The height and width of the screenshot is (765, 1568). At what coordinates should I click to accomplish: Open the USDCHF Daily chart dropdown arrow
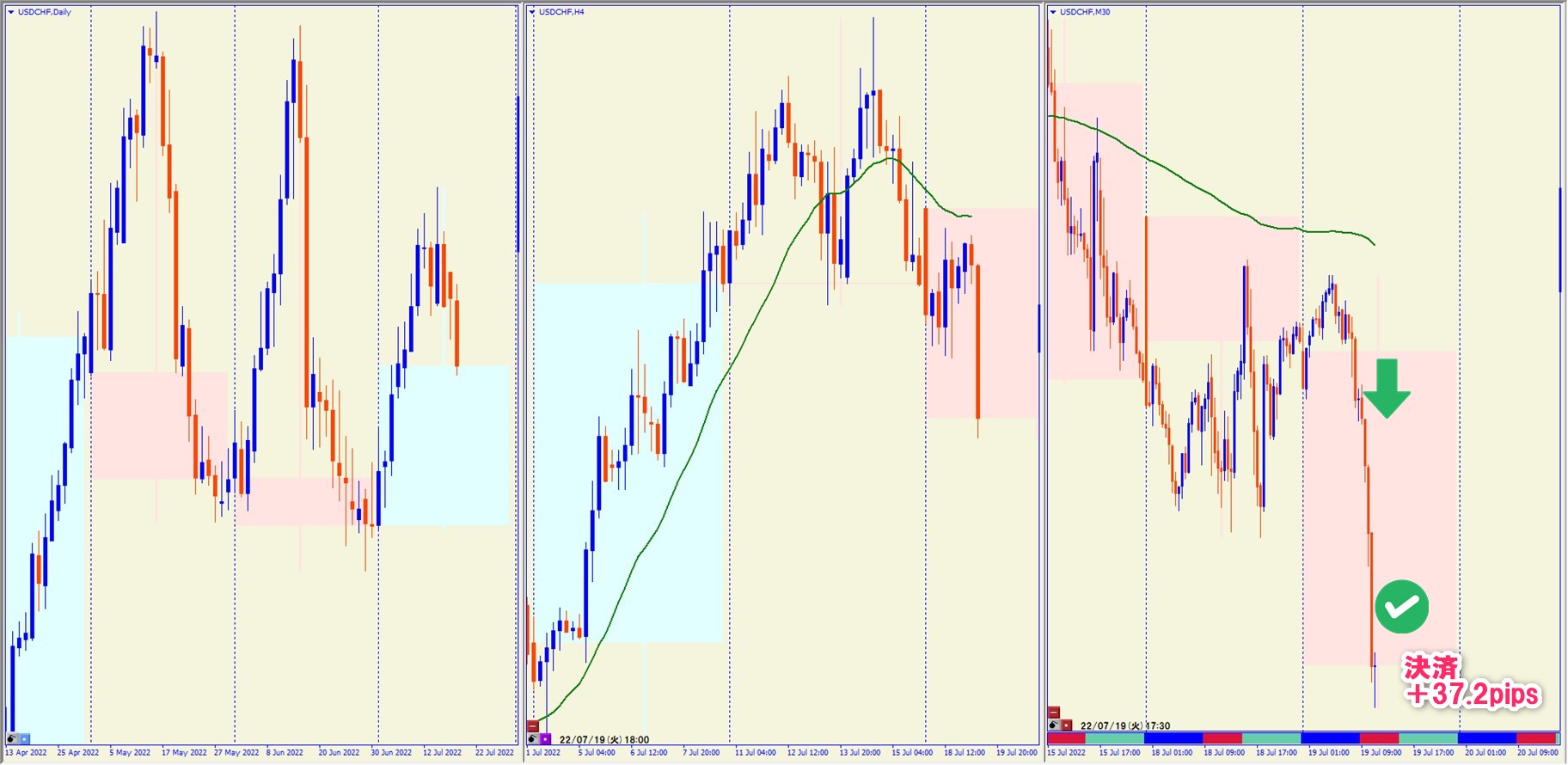11,12
